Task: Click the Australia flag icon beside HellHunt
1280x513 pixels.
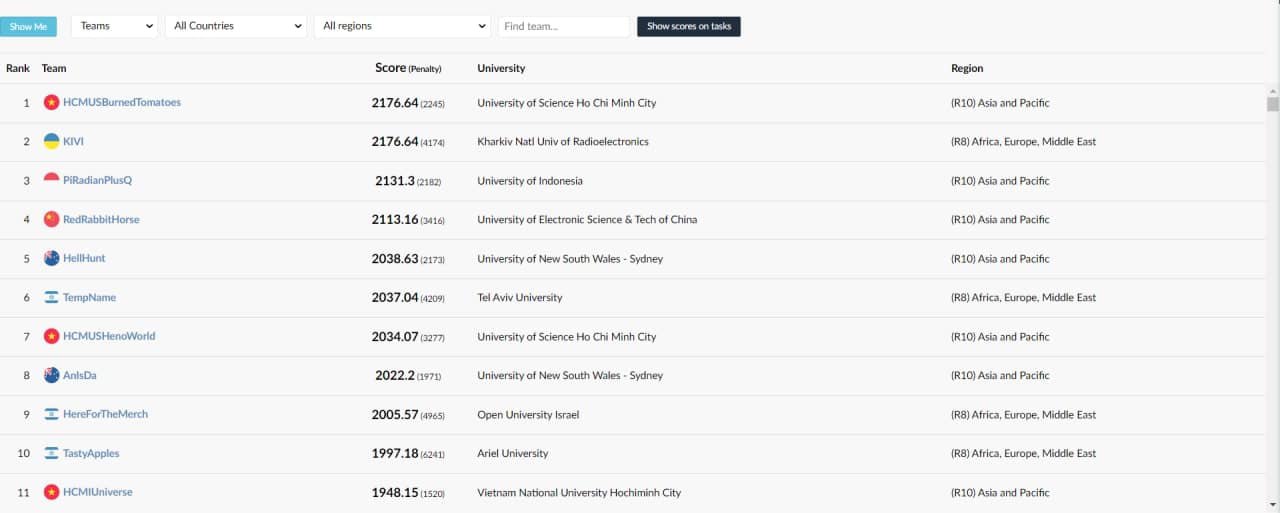Action: [x=52, y=258]
